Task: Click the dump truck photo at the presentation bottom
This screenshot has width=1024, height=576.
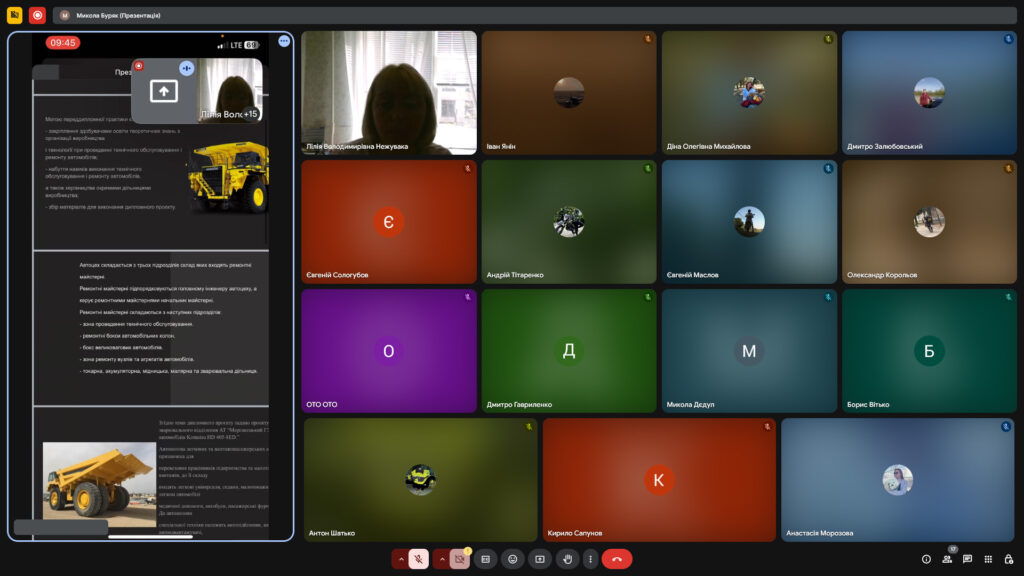Action: tap(99, 484)
